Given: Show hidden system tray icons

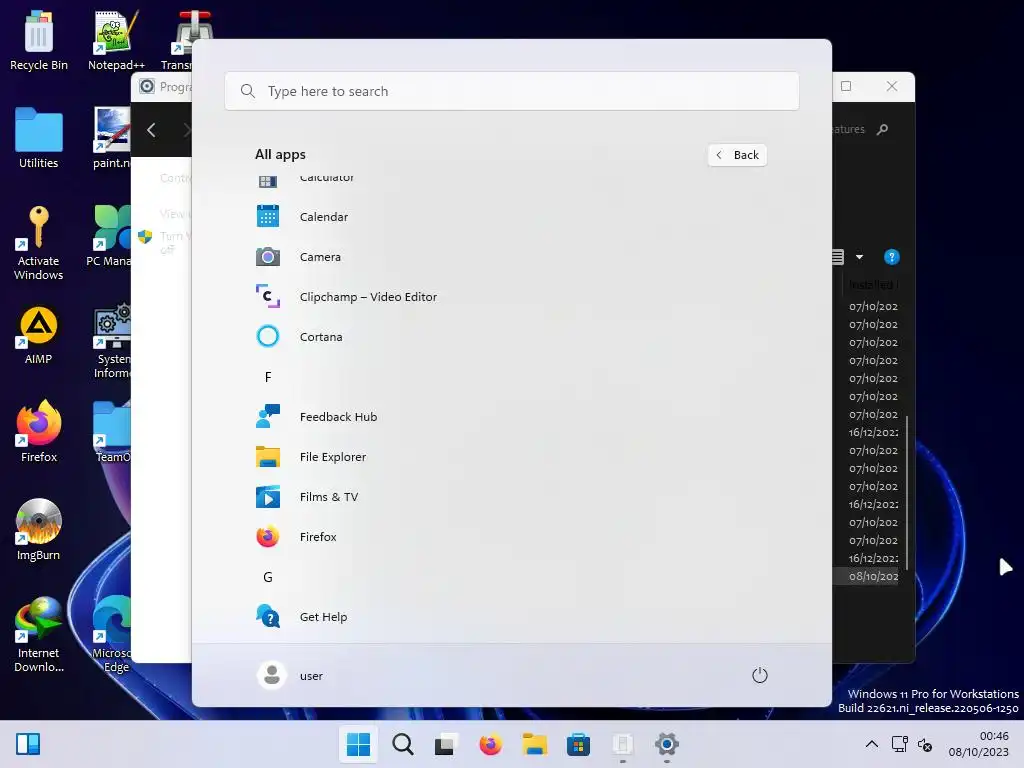Looking at the screenshot, I should tap(871, 744).
